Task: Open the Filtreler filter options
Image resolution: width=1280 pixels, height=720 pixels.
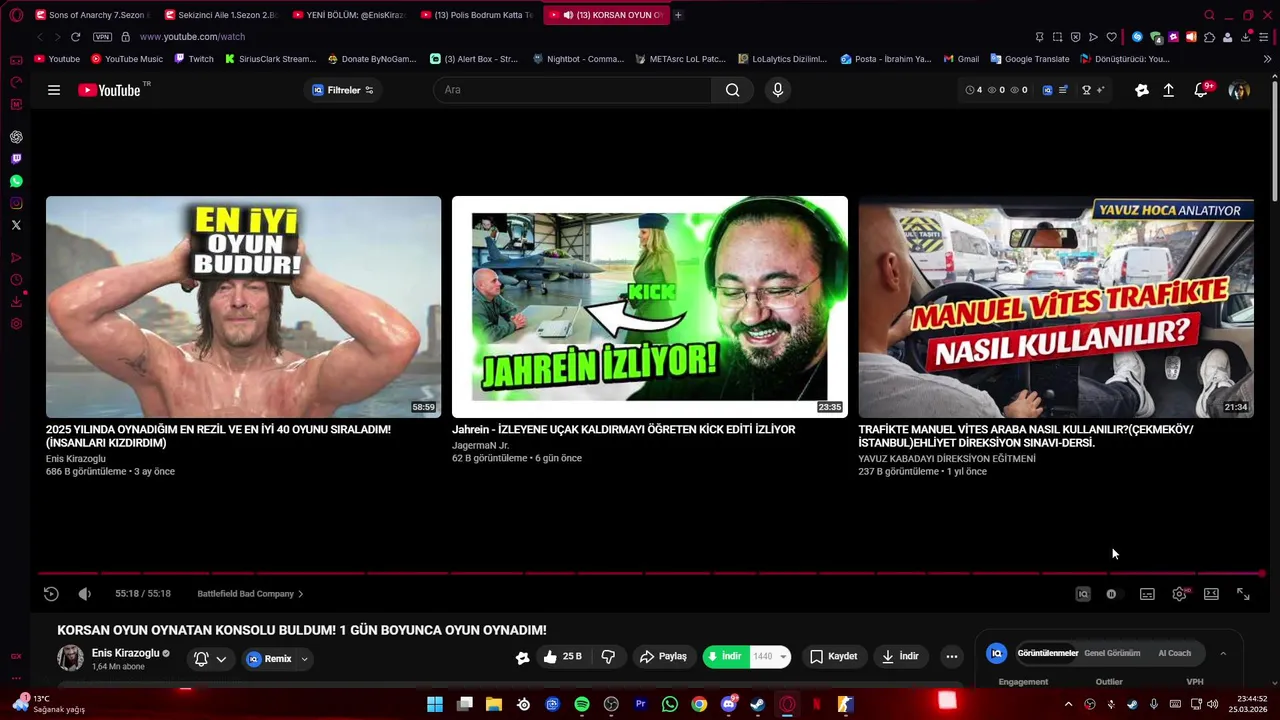Action: (343, 90)
